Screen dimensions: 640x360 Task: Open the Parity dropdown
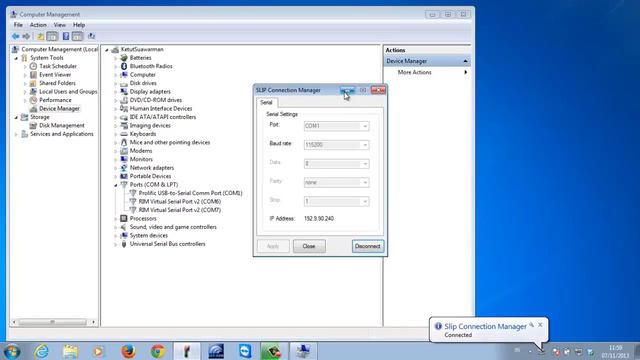[365, 182]
